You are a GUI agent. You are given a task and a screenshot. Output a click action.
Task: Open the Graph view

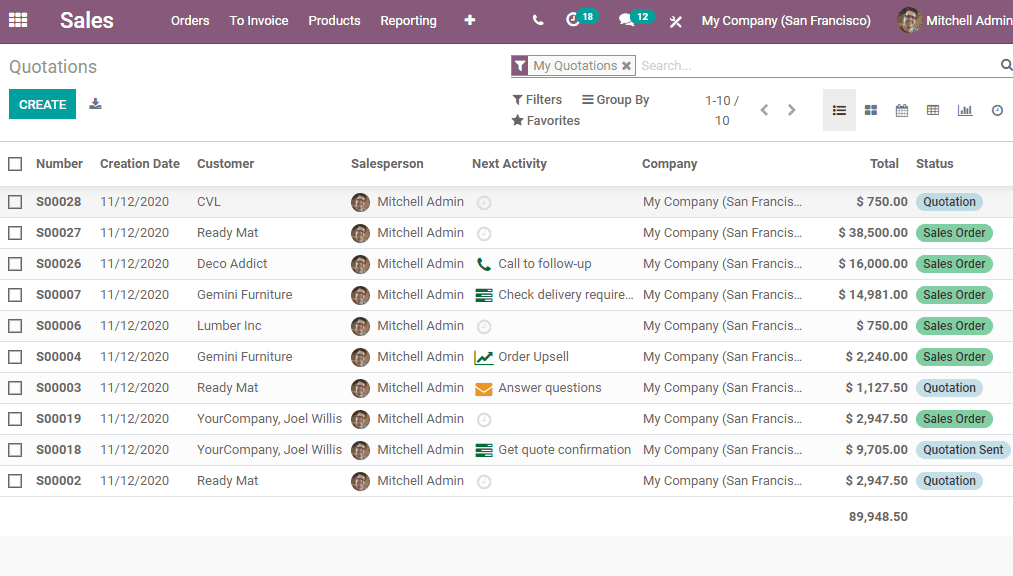tap(963, 110)
